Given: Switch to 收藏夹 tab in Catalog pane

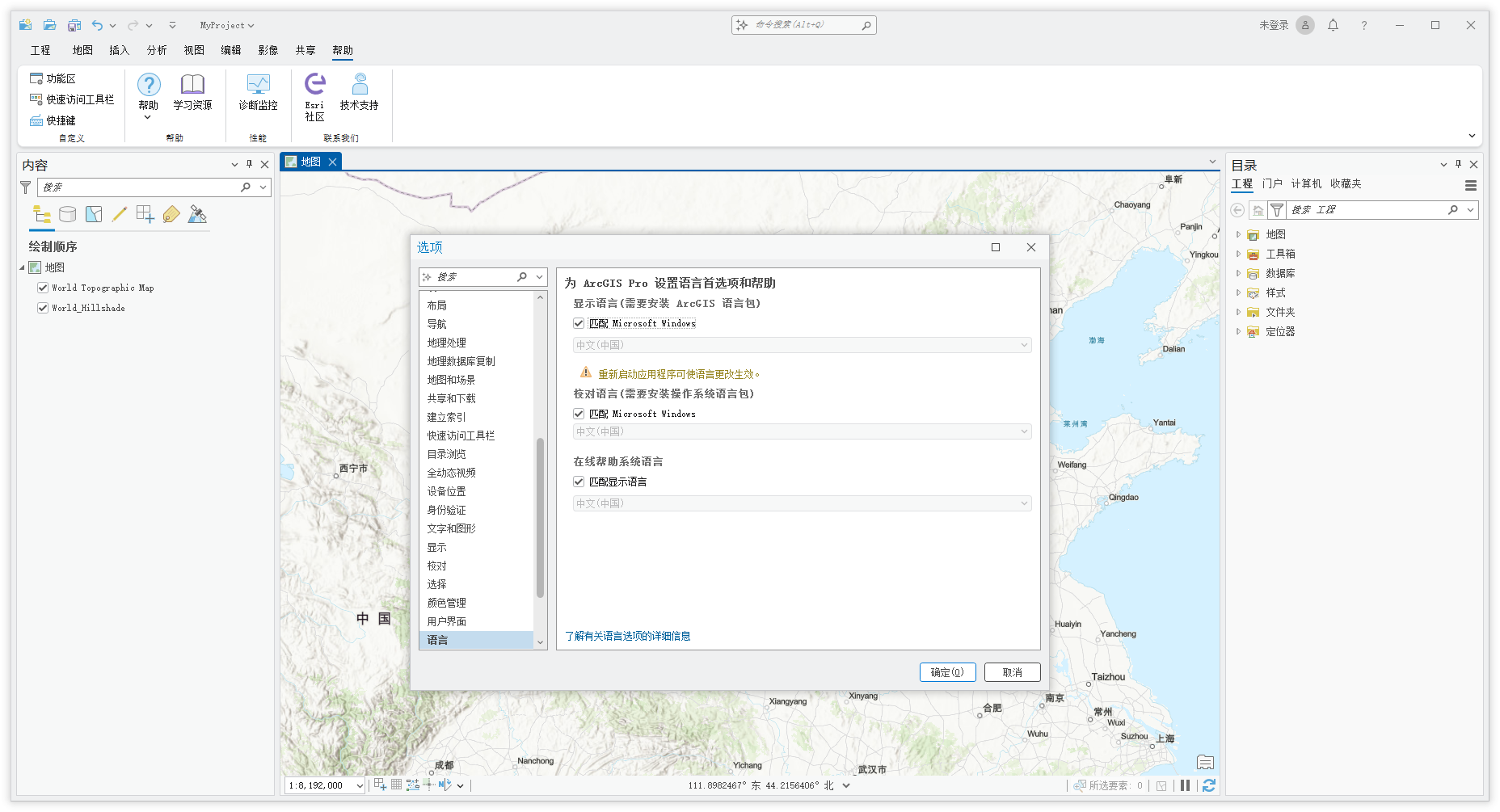Looking at the screenshot, I should (x=1346, y=184).
